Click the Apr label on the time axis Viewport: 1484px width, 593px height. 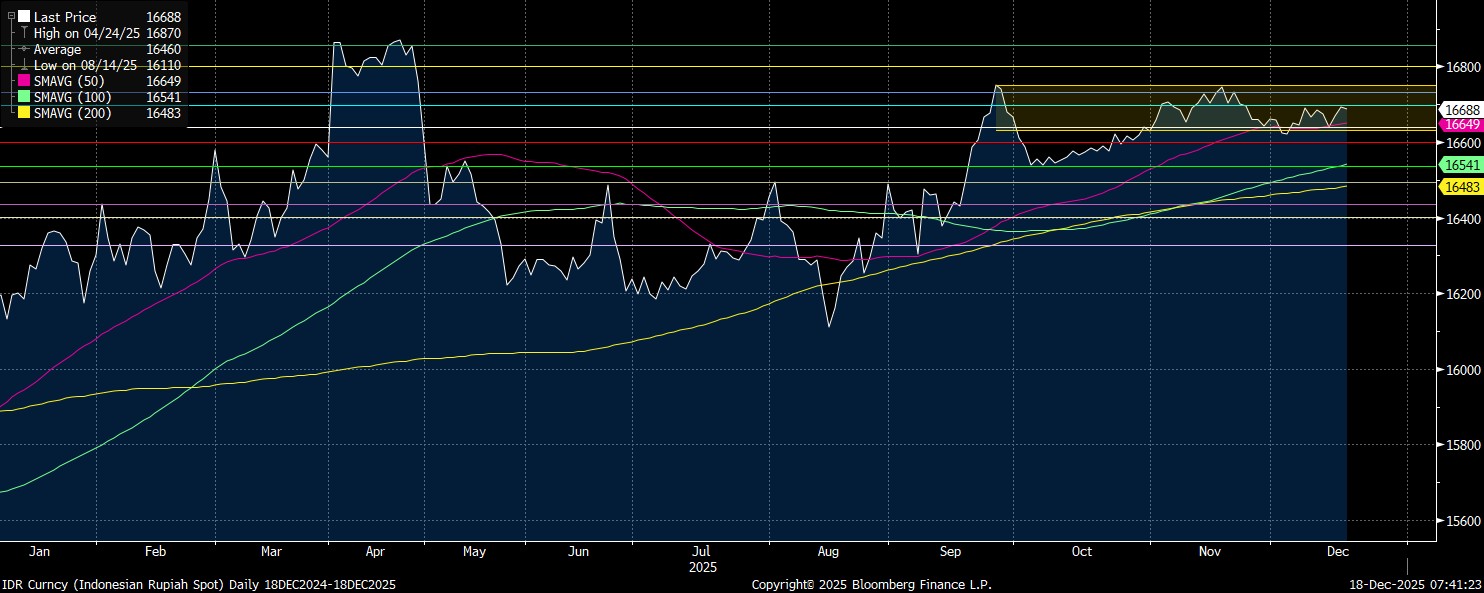(x=376, y=551)
